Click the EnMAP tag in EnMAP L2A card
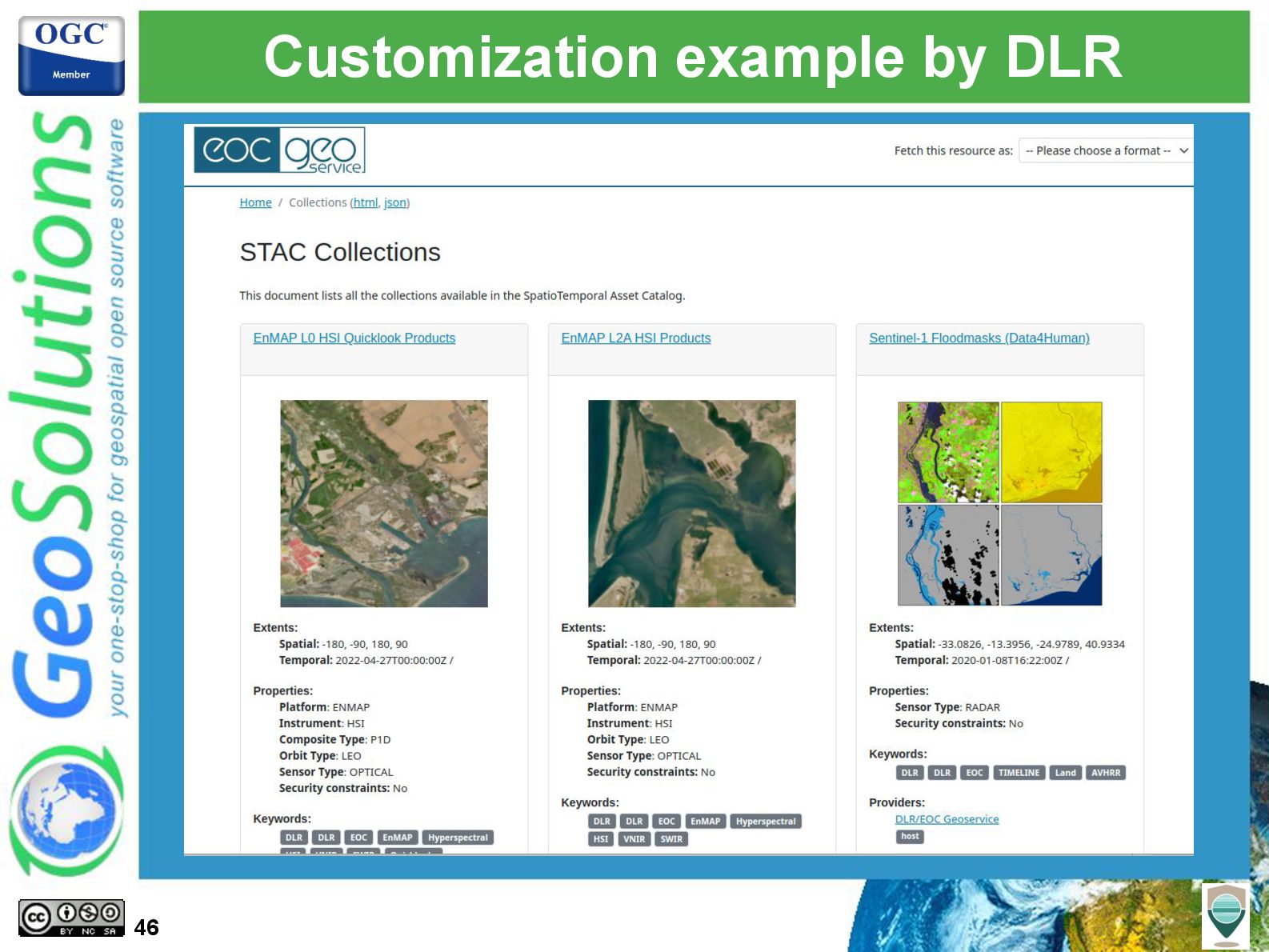Image resolution: width=1269 pixels, height=952 pixels. [x=705, y=822]
